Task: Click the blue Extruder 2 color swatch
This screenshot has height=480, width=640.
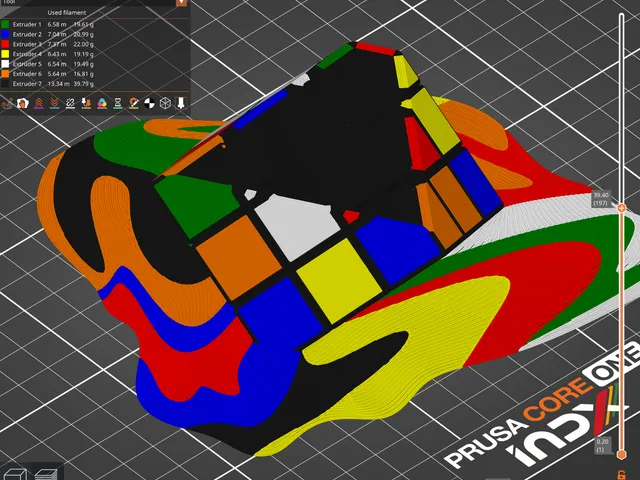Action: pos(5,34)
